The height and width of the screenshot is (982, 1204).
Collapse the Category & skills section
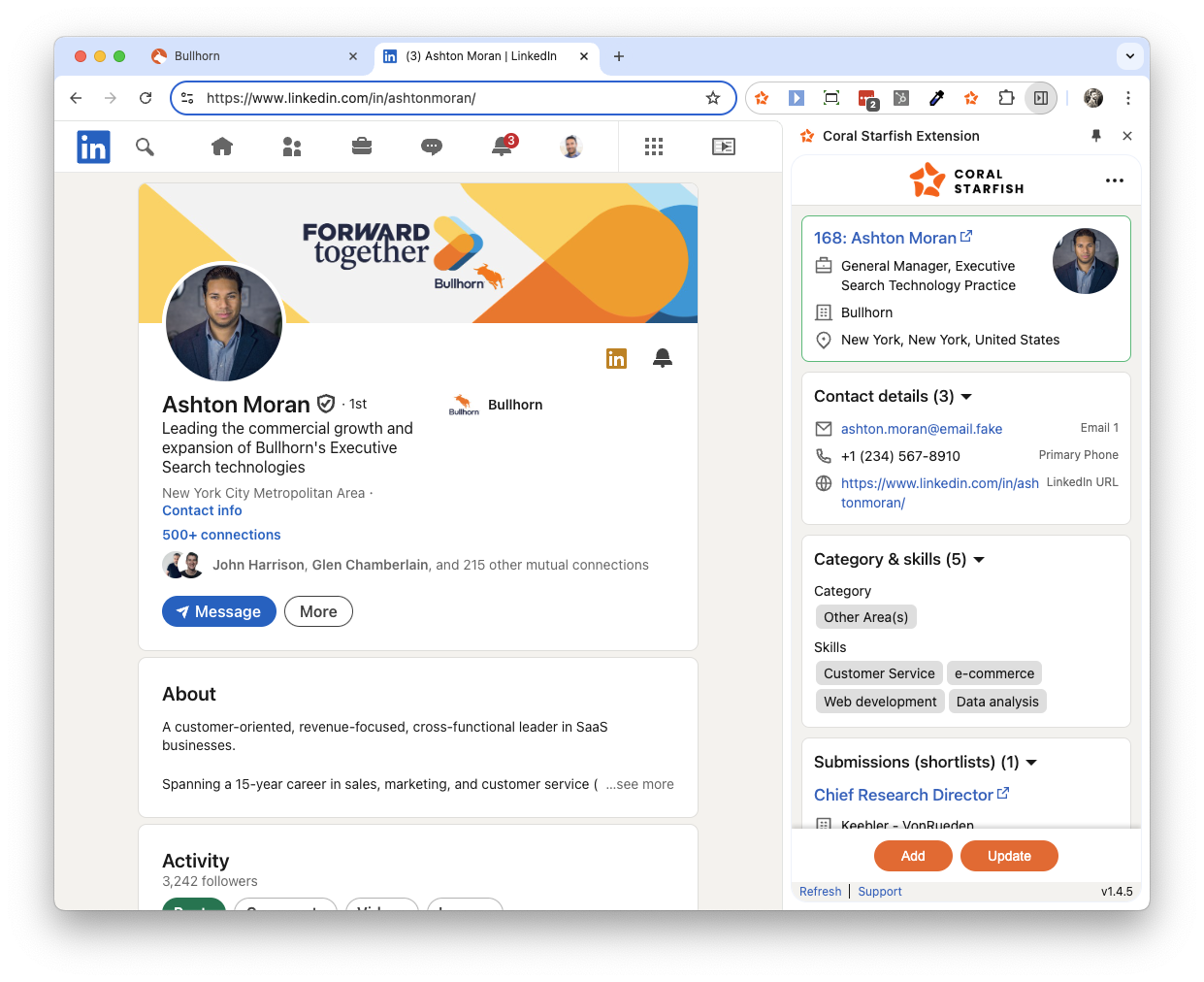979,560
